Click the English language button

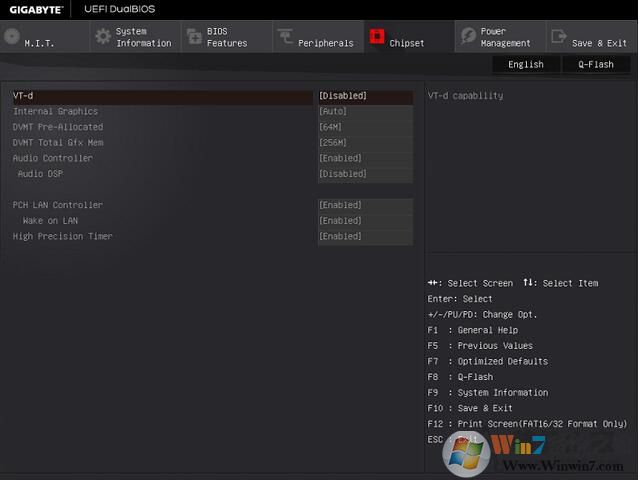tap(526, 64)
